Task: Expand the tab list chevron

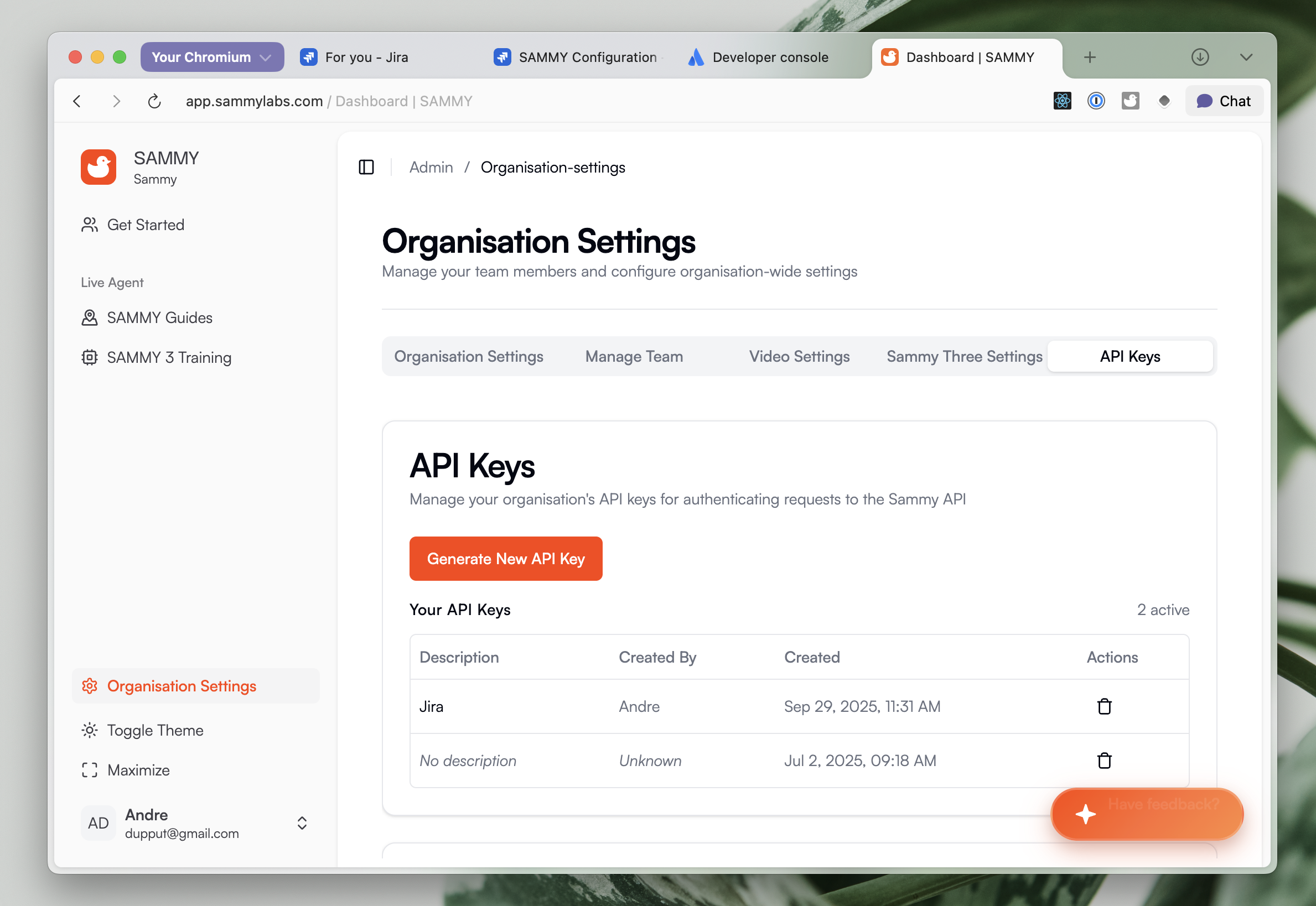Action: [x=1246, y=57]
